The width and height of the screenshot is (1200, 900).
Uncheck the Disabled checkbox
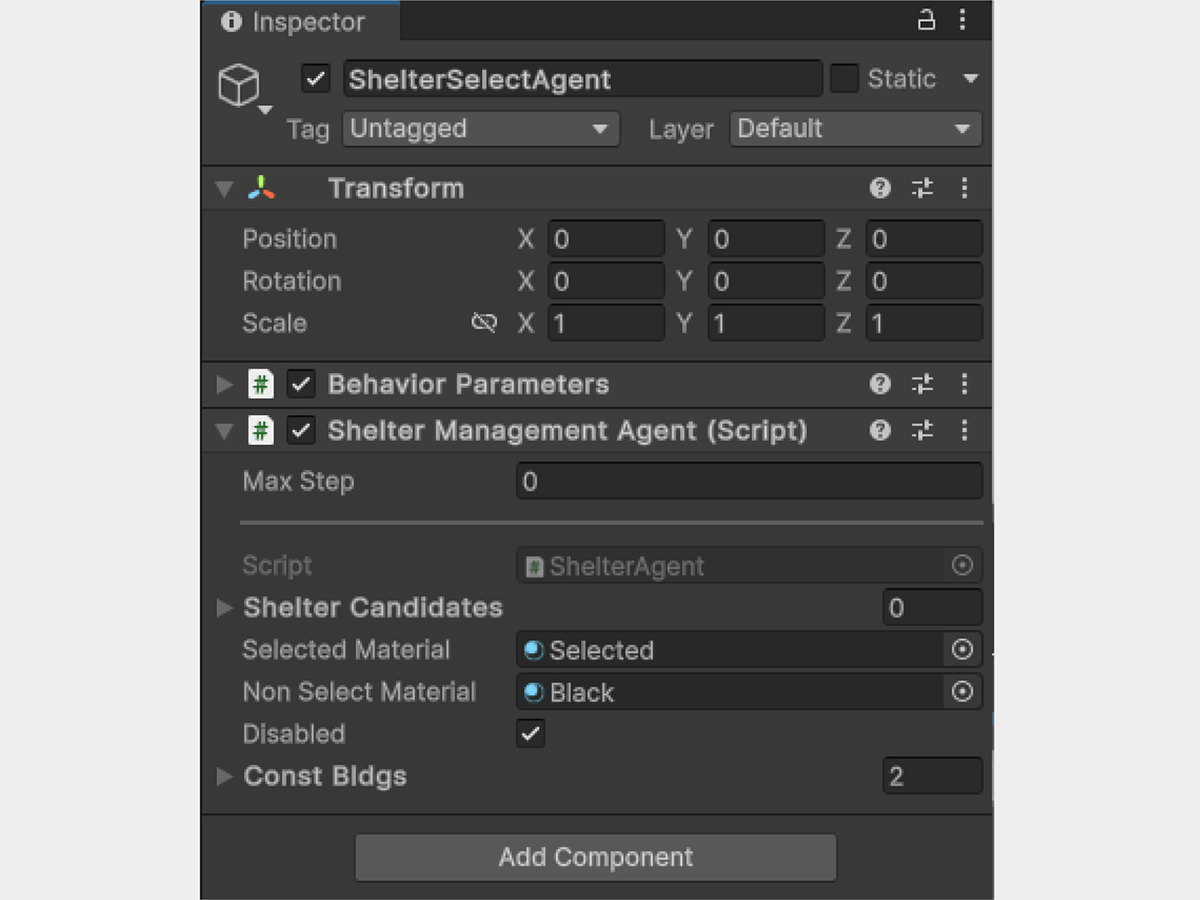(530, 734)
